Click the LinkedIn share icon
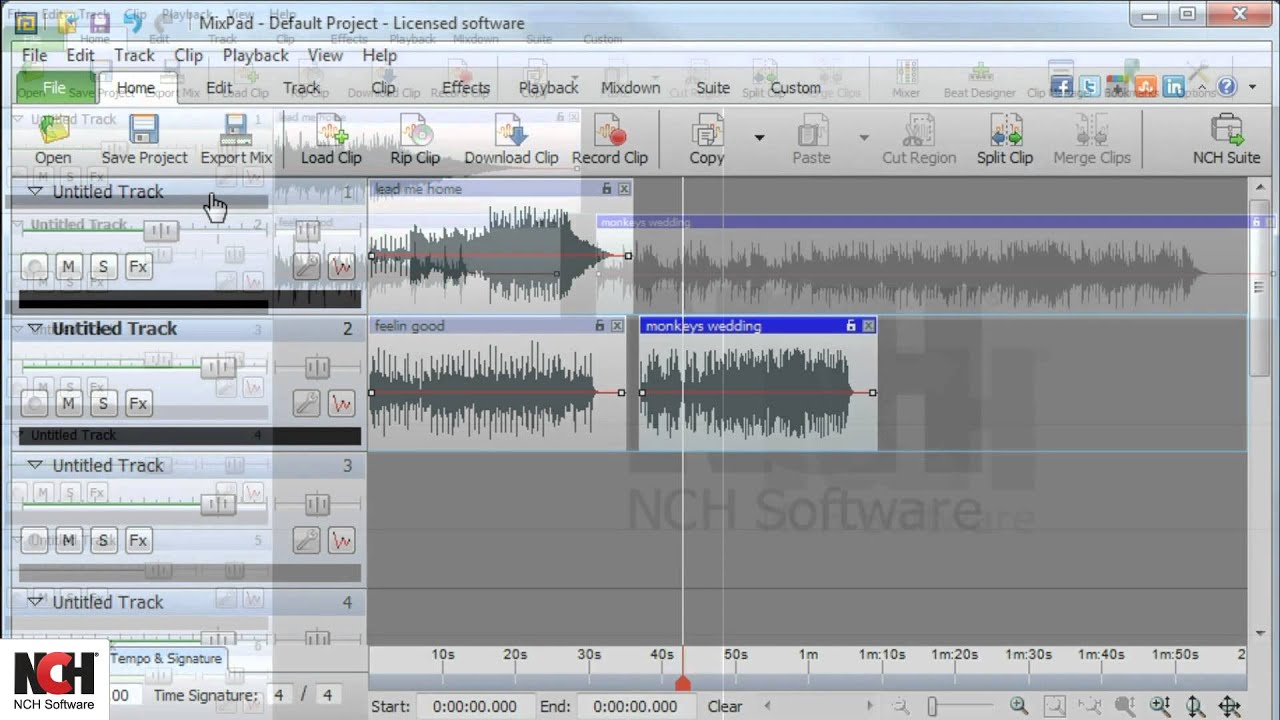Viewport: 1280px width, 720px height. coord(1173,88)
